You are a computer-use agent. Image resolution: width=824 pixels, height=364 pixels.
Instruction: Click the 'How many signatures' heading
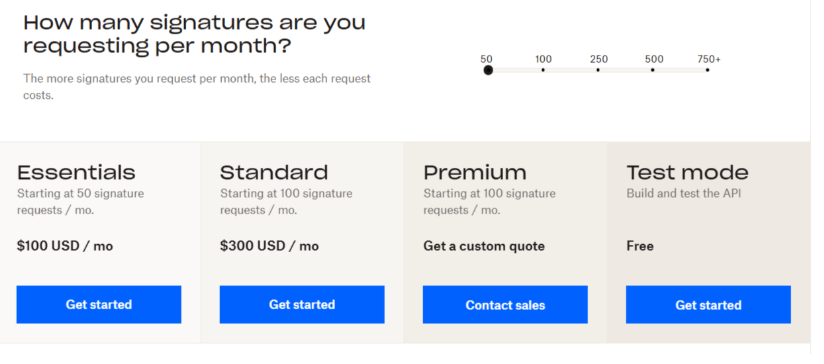pyautogui.click(x=194, y=34)
